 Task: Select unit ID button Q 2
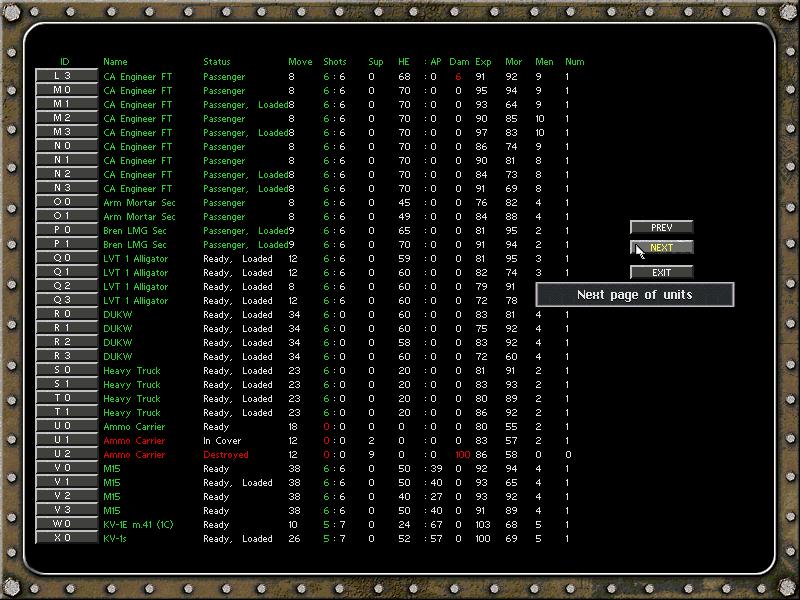pos(66,286)
